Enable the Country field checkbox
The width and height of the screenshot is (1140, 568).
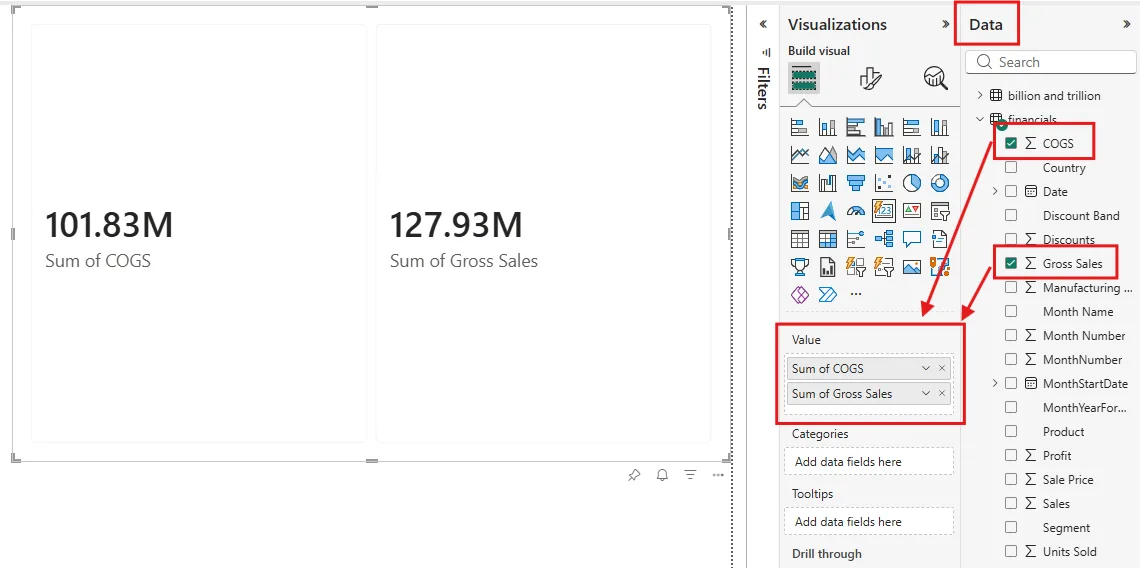pos(1011,167)
